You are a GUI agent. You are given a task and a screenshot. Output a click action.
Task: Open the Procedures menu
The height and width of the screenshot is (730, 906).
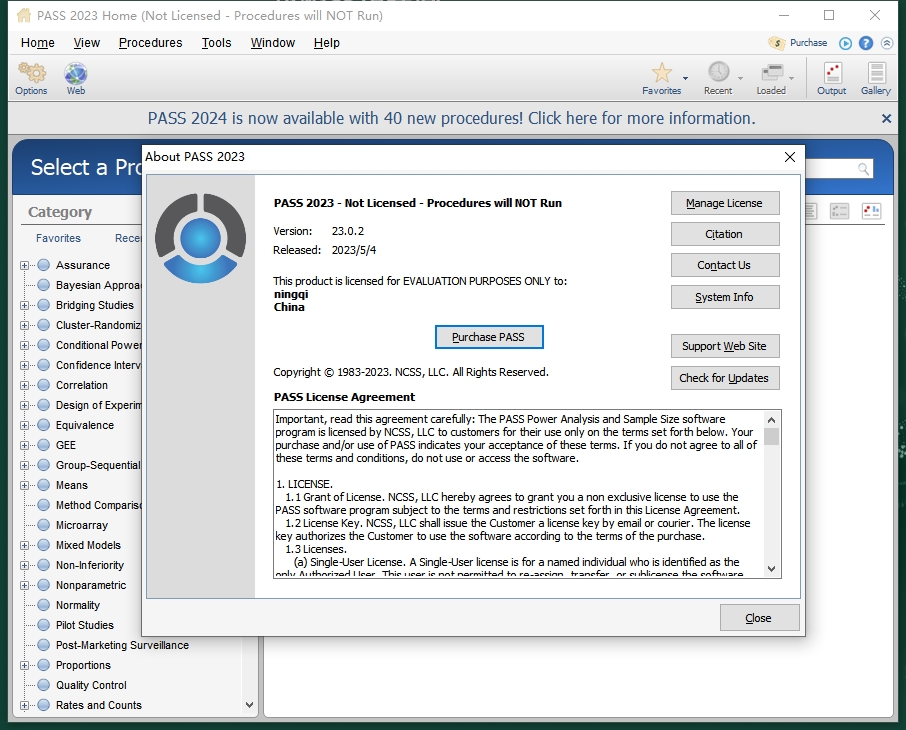150,43
